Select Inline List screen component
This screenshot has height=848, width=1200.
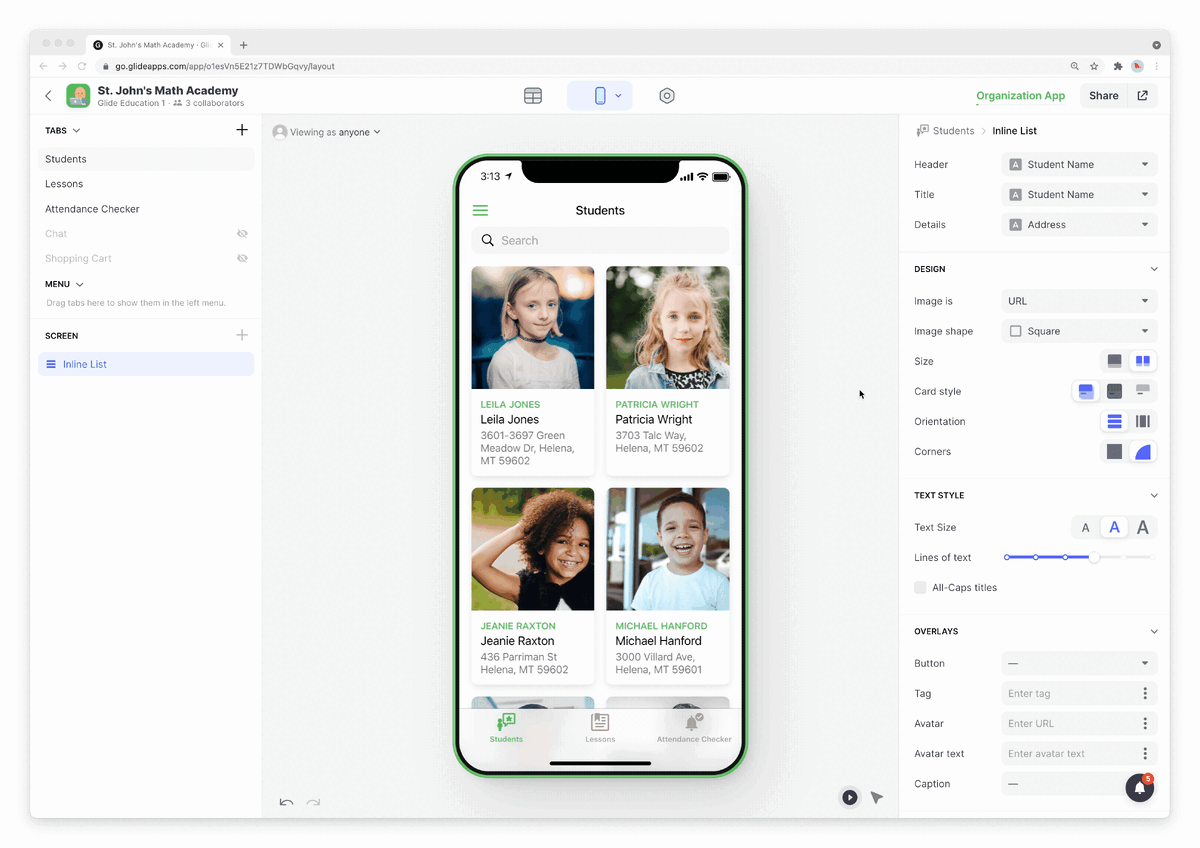[x=146, y=364]
